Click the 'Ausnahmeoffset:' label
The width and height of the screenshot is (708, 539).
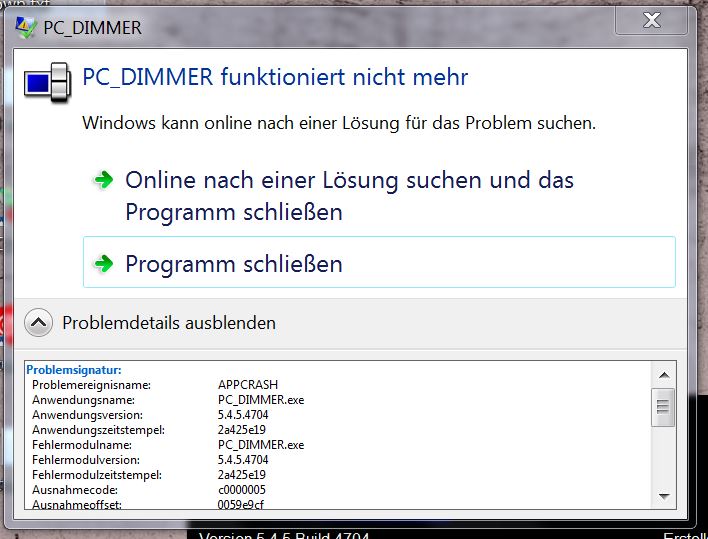click(x=77, y=504)
